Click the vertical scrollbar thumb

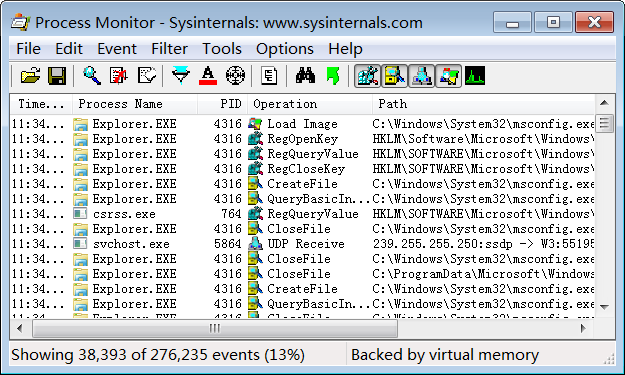click(x=604, y=124)
